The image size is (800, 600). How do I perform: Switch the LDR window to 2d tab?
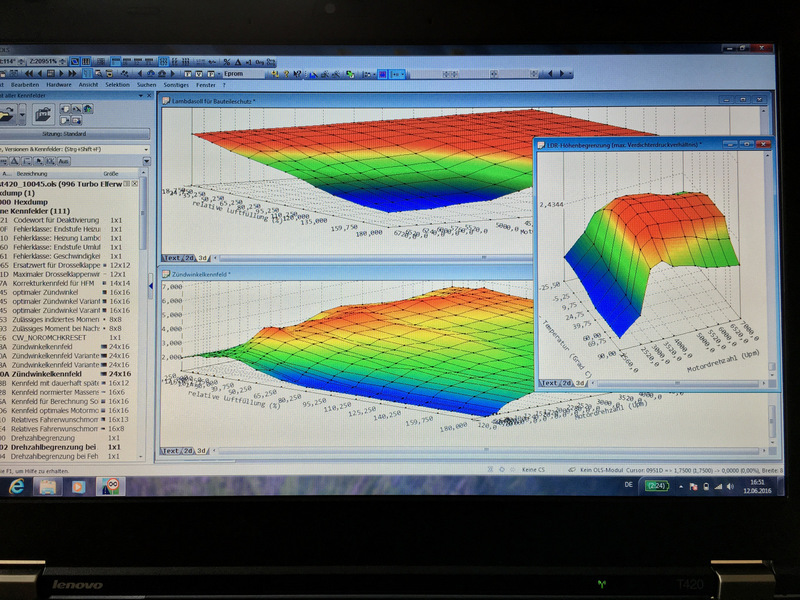(566, 382)
